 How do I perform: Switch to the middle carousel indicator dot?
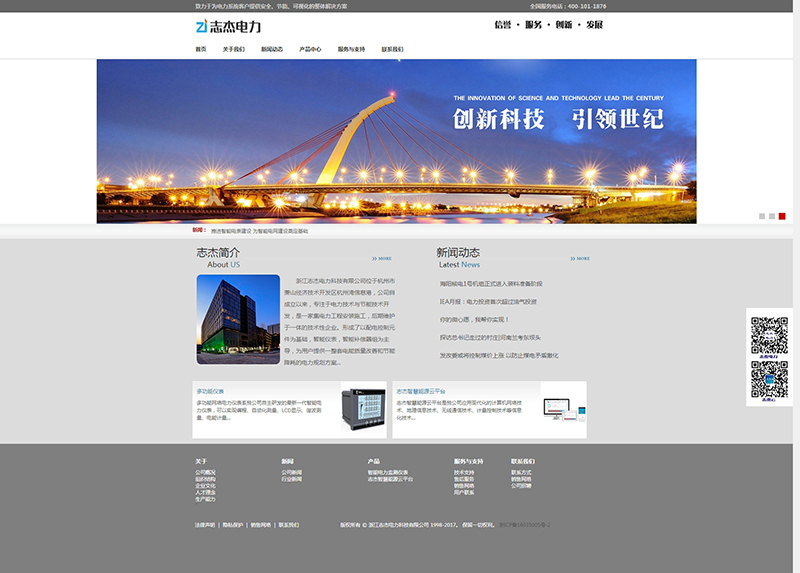click(x=772, y=216)
